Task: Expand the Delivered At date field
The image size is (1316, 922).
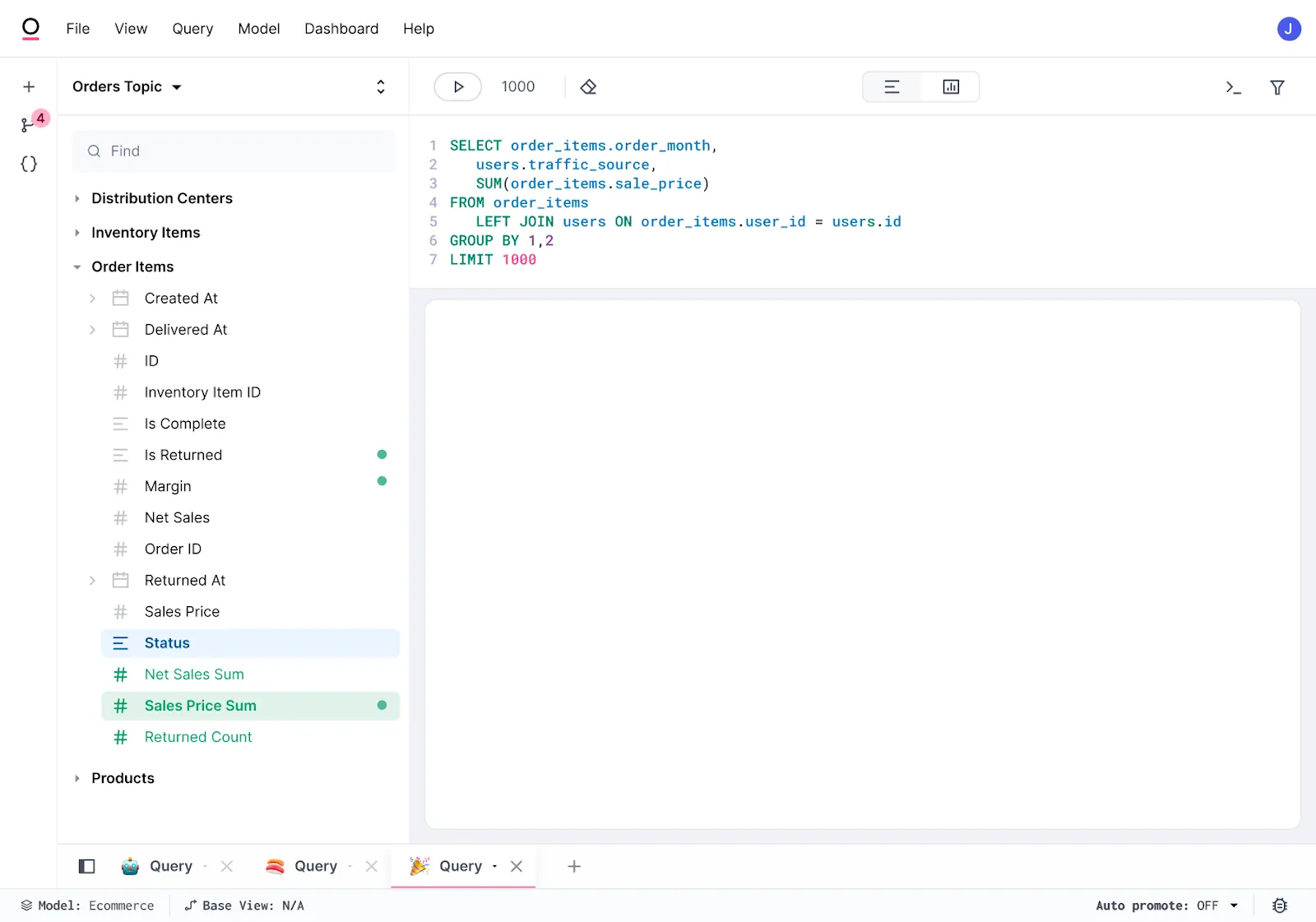Action: pos(92,329)
